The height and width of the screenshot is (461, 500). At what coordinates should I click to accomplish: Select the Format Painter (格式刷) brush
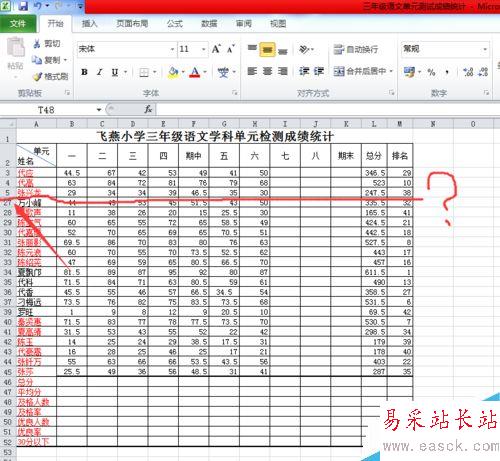pos(37,77)
